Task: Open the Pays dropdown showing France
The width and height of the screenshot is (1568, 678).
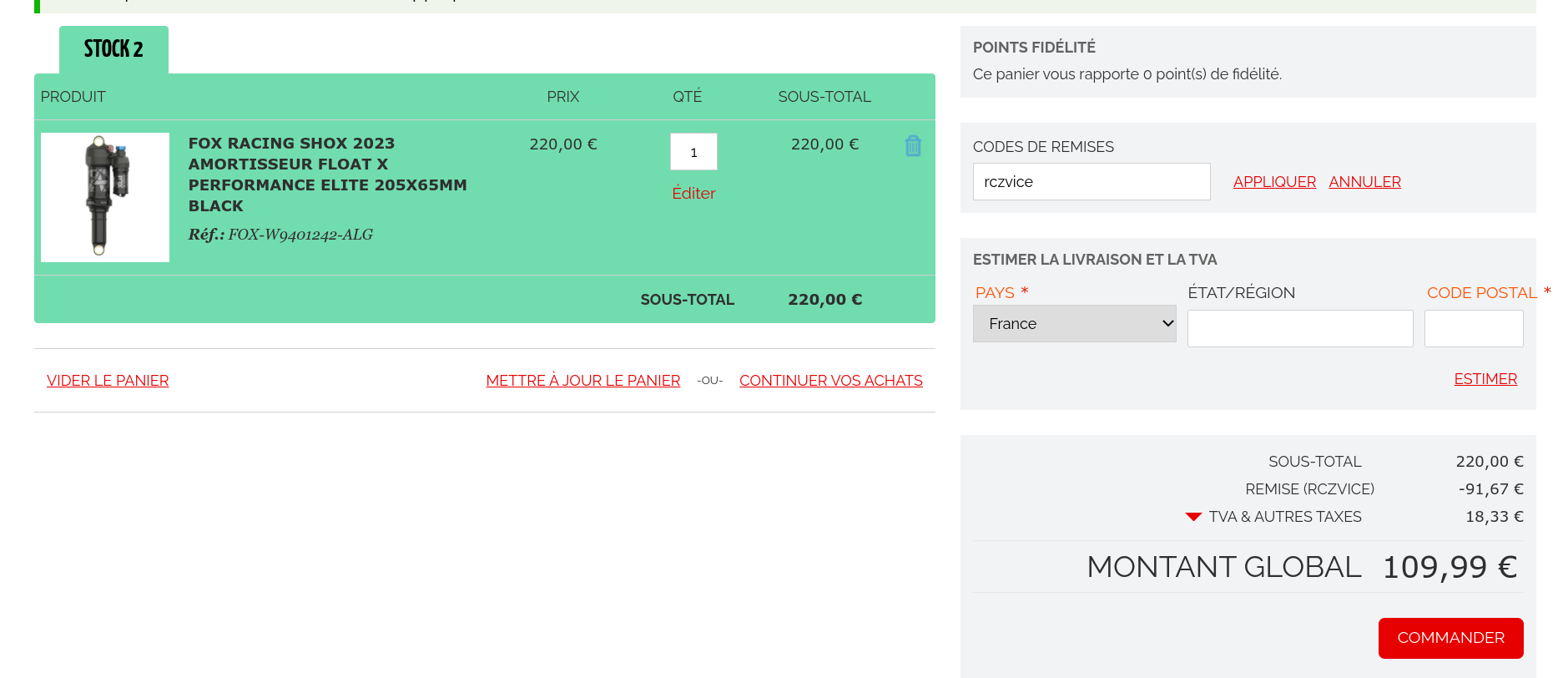Action: click(x=1074, y=323)
